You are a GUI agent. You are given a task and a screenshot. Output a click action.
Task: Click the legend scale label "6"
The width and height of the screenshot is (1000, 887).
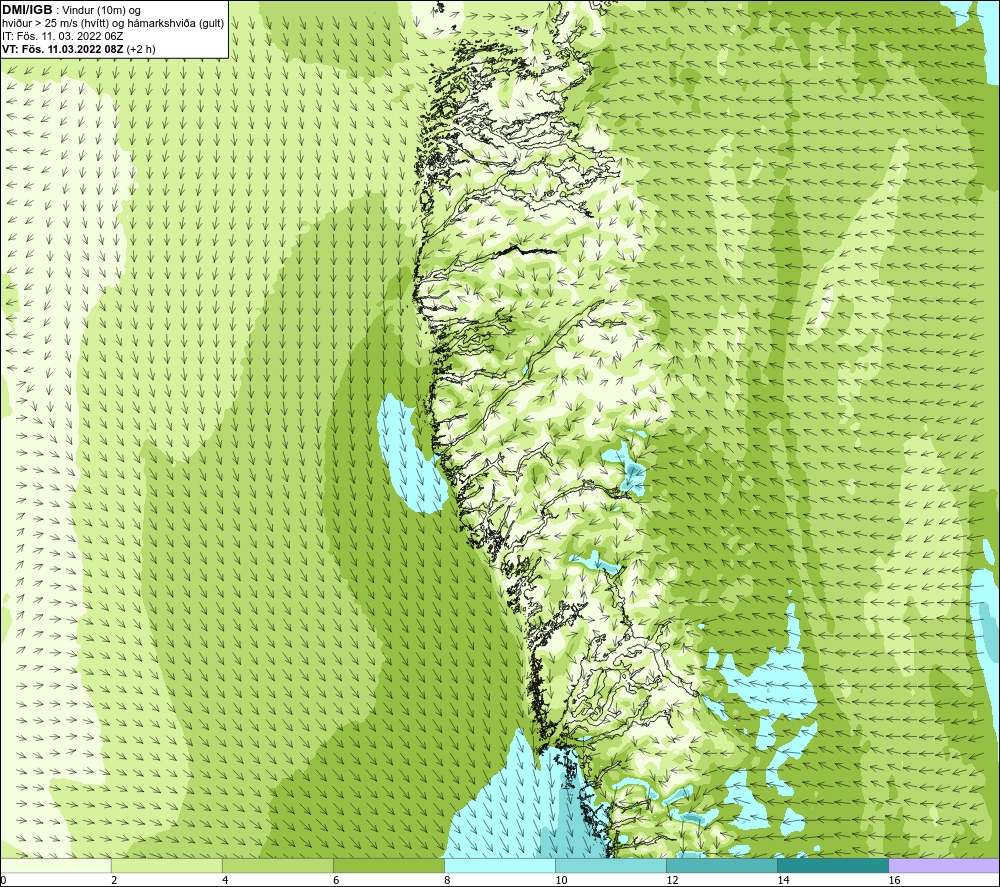[x=336, y=880]
